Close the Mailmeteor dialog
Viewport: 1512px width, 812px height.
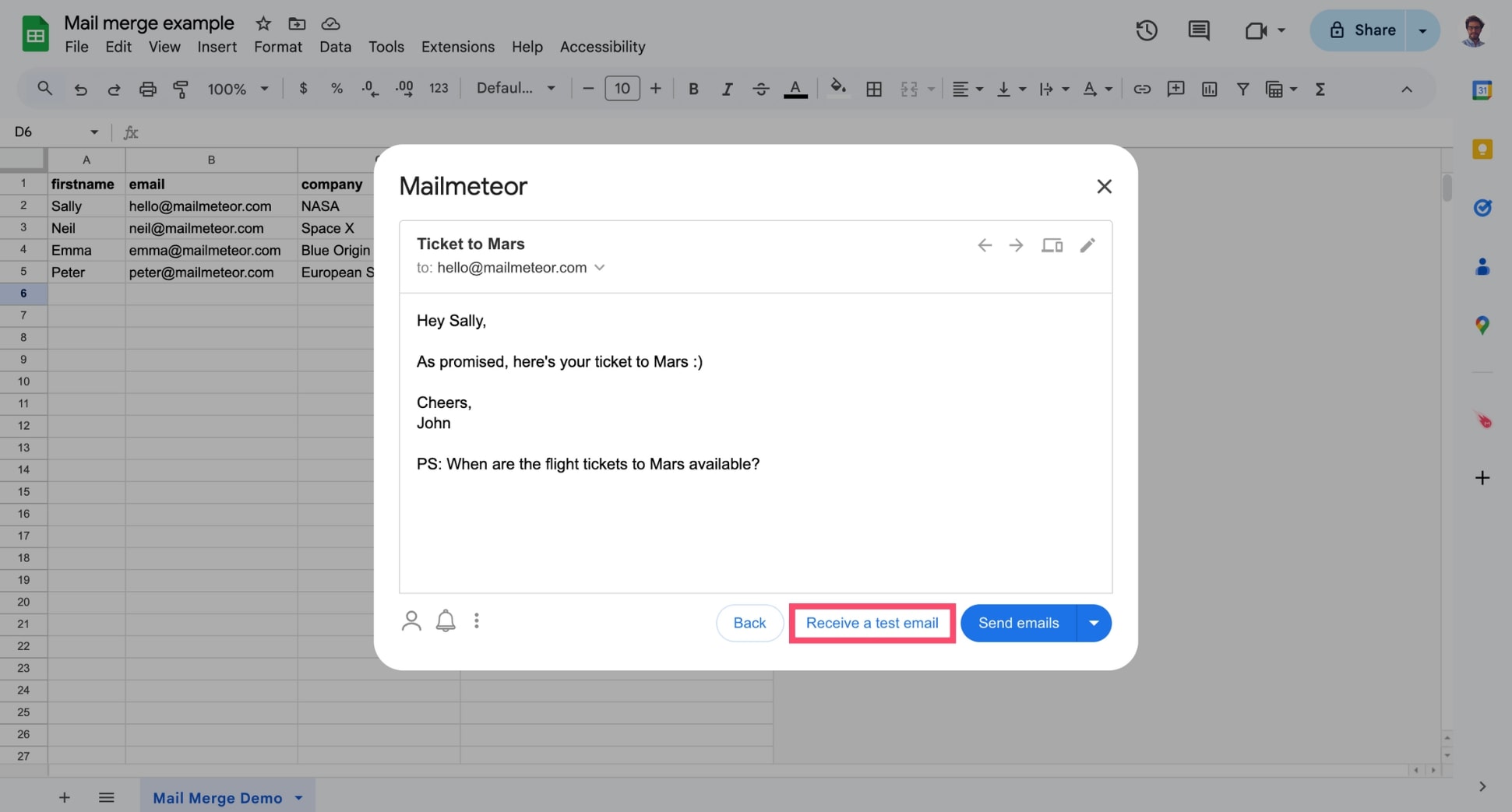[x=1104, y=187]
